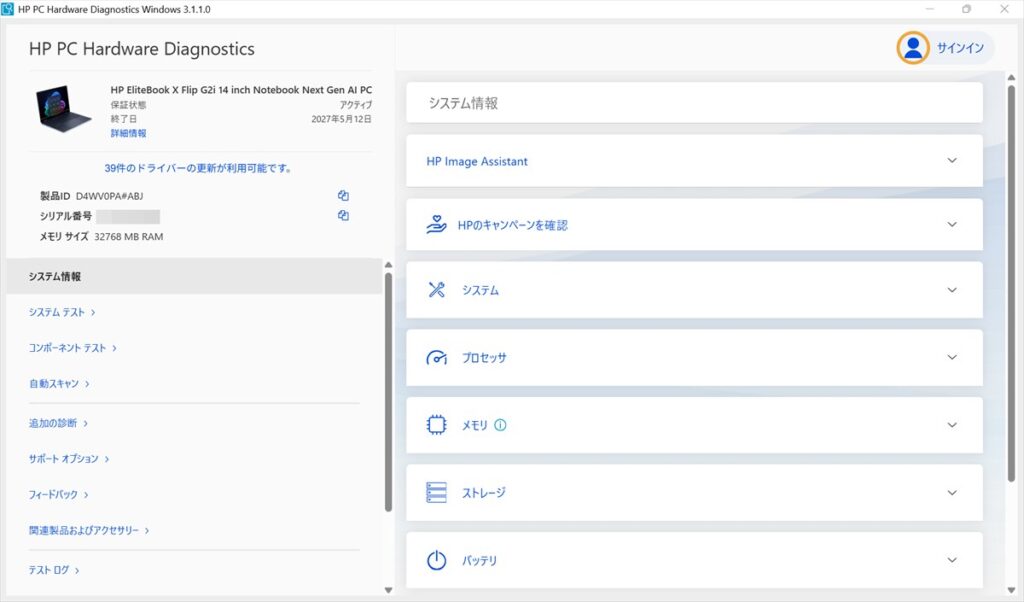Click the メモリ chip icon
The height and width of the screenshot is (602, 1024).
click(x=436, y=425)
